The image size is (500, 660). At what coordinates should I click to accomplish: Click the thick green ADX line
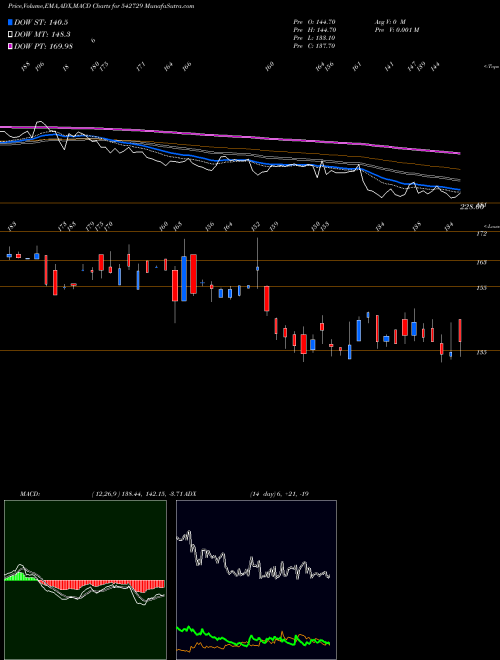253,638
